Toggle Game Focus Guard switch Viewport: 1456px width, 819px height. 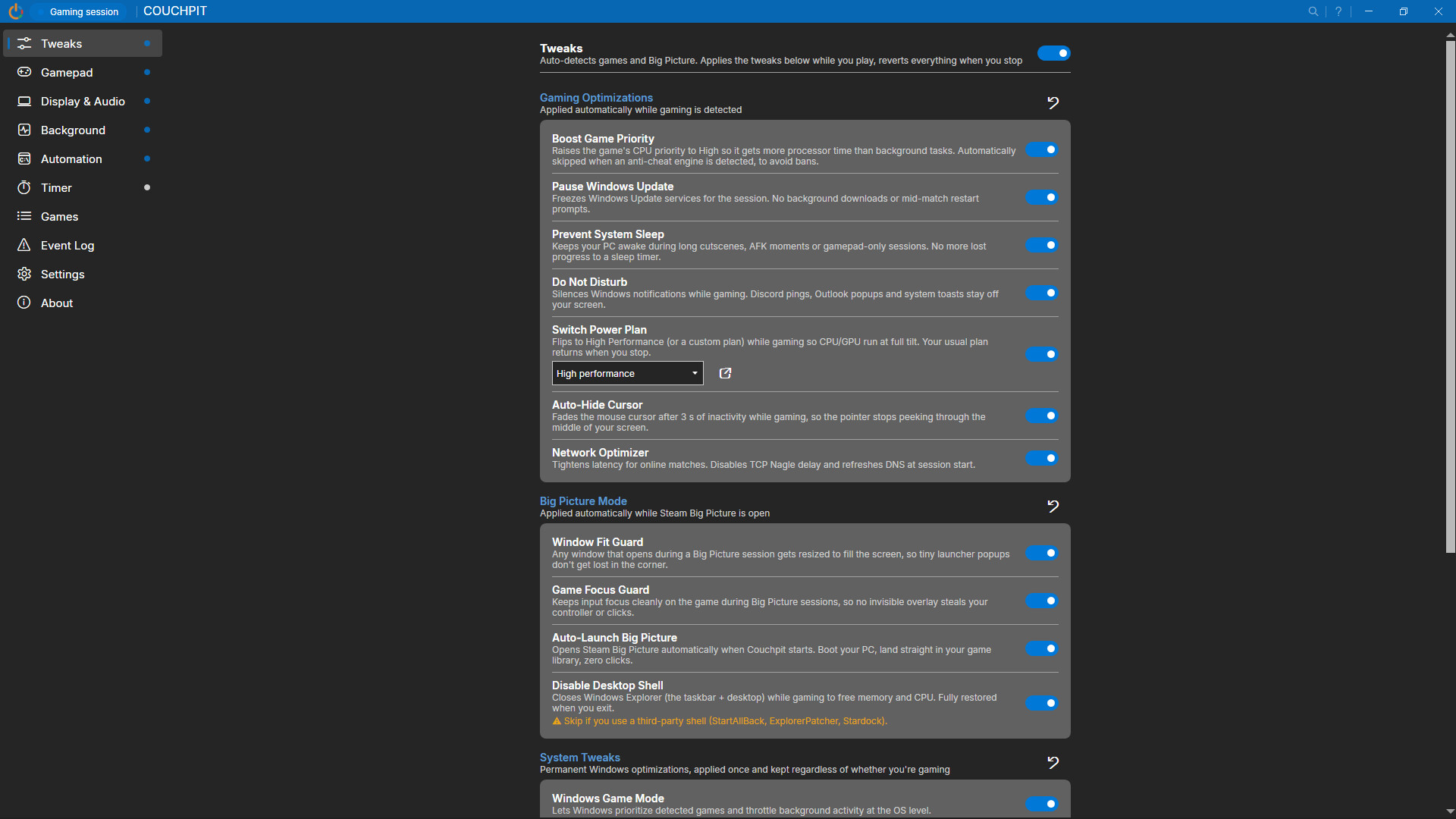1042,601
